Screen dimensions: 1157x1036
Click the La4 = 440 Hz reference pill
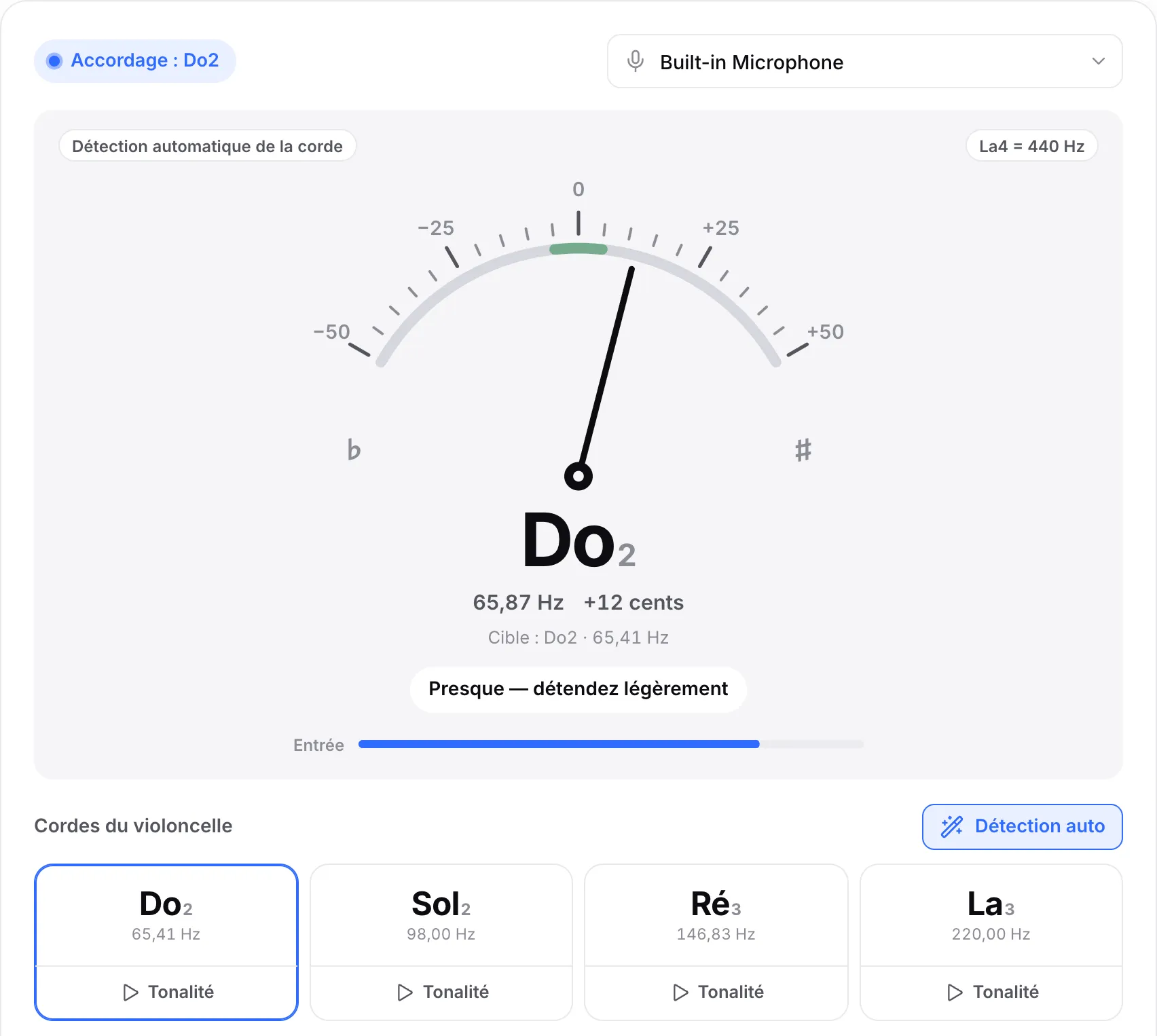click(x=1031, y=146)
